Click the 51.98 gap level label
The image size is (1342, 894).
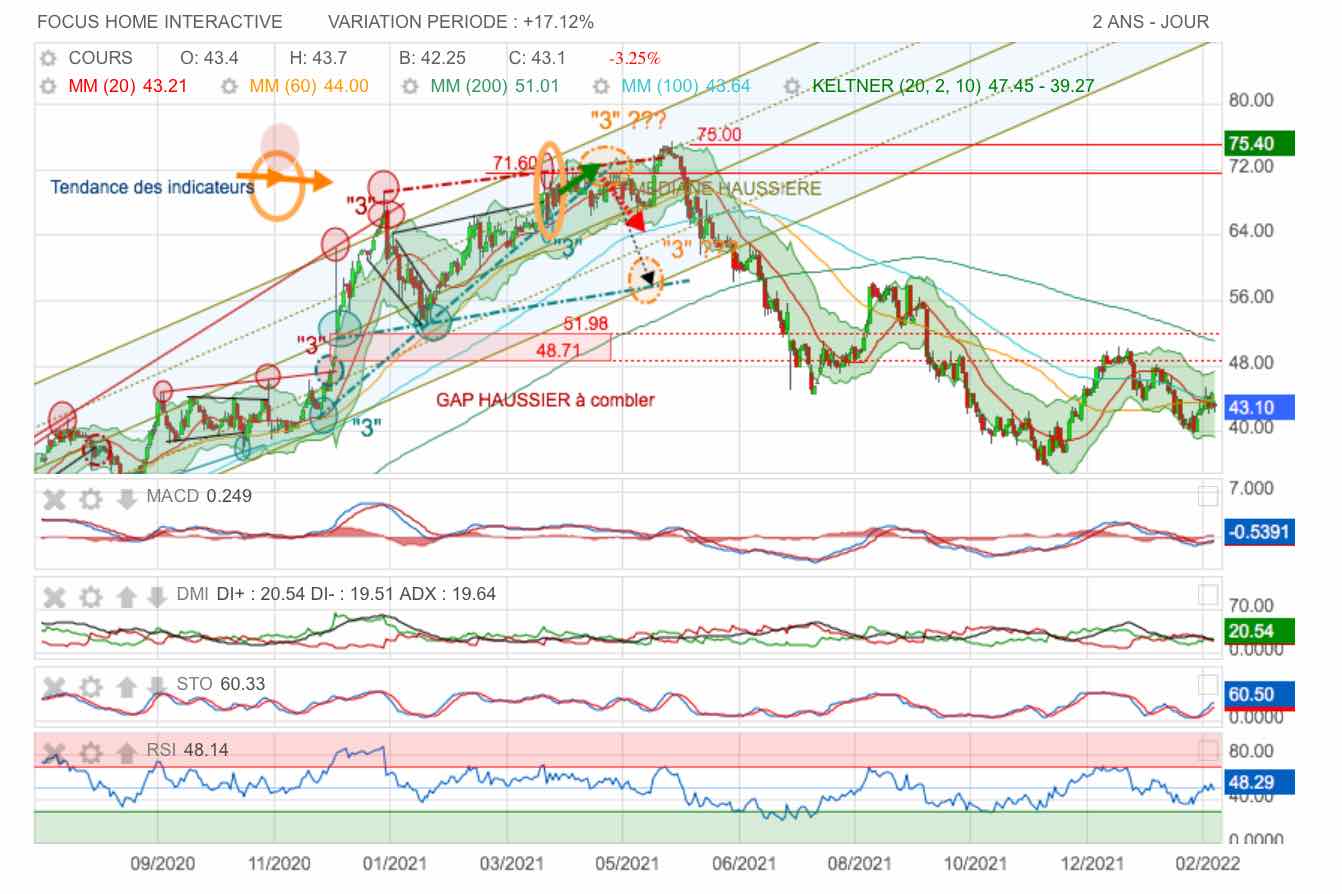[x=586, y=323]
